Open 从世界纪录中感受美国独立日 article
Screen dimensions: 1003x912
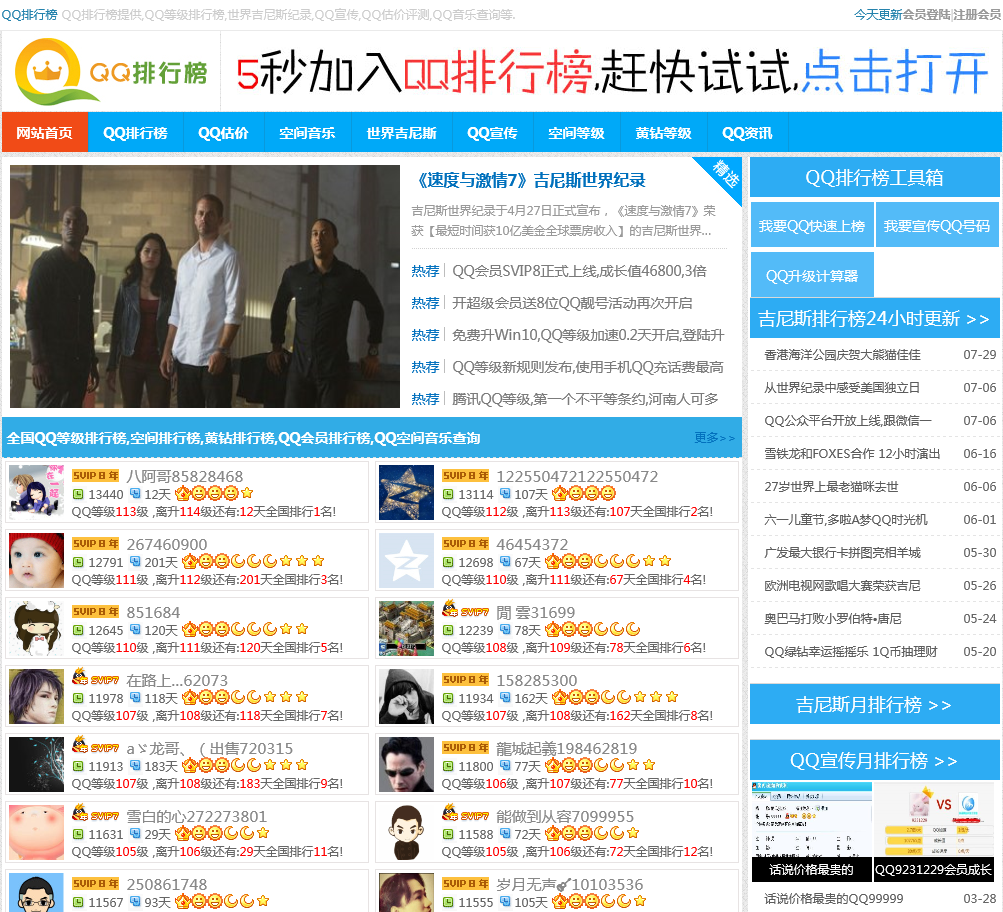[842, 388]
